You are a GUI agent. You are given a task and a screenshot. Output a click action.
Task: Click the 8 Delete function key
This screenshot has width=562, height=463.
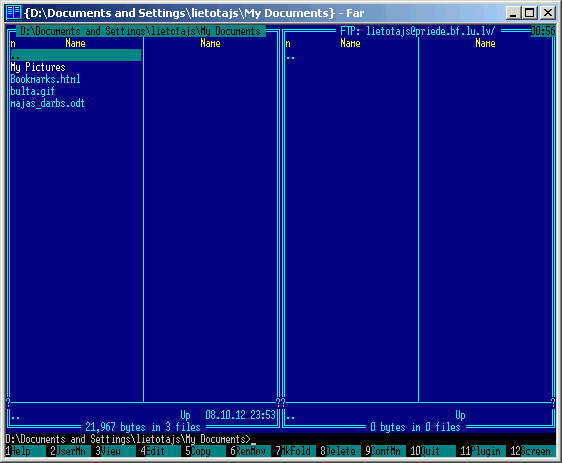pyautogui.click(x=341, y=451)
